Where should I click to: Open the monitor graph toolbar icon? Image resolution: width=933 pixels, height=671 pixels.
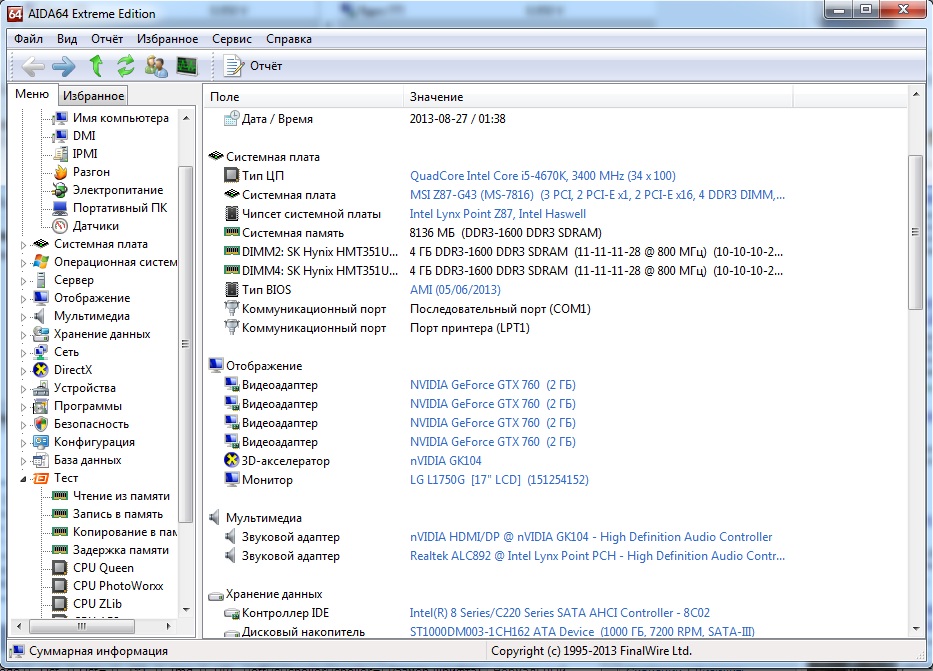(187, 66)
